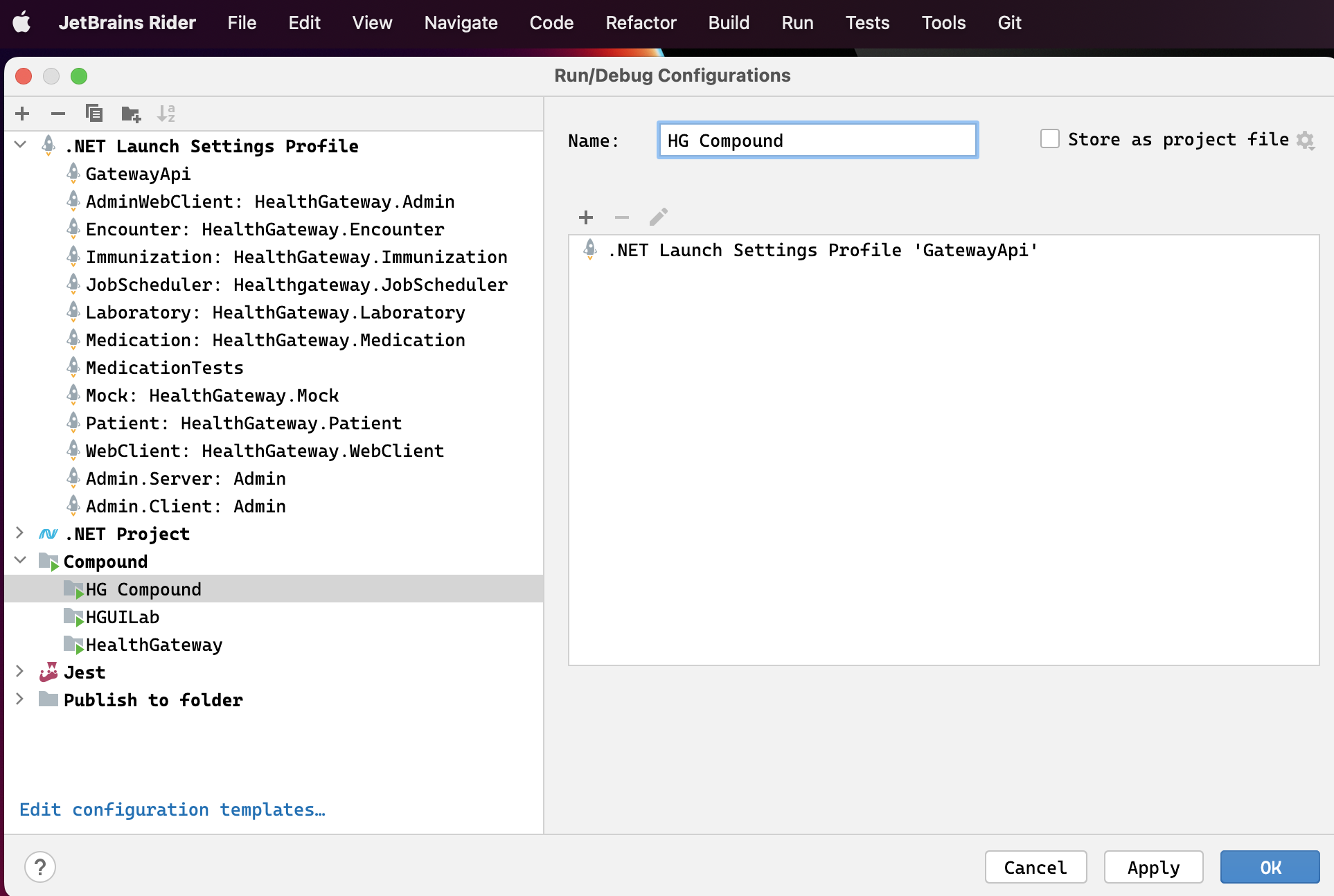
Task: Click the Name input field
Action: [x=817, y=141]
